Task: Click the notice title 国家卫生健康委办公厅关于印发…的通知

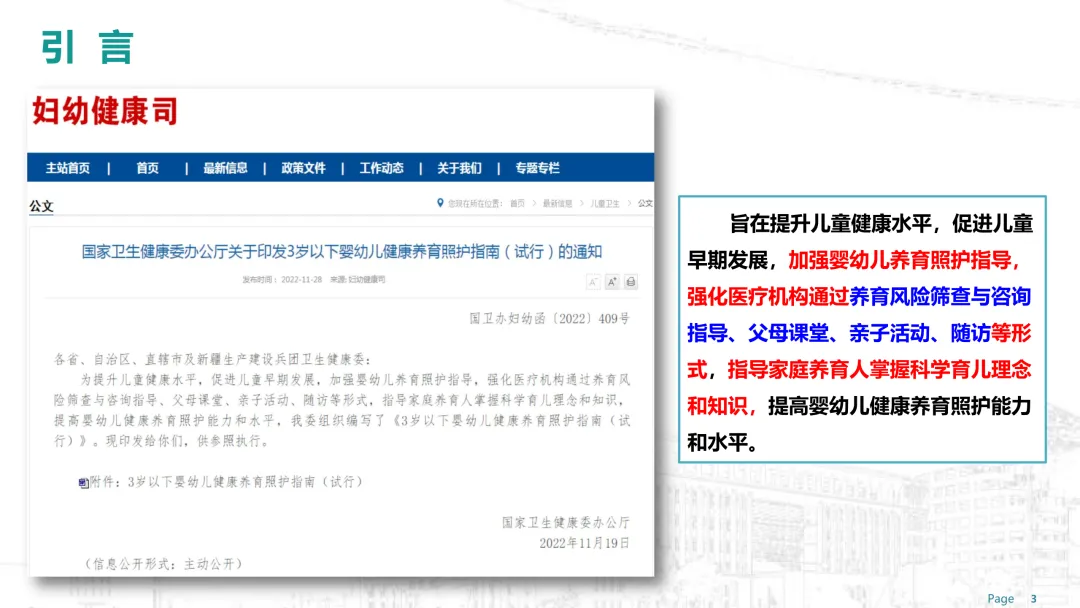Action: tap(342, 252)
